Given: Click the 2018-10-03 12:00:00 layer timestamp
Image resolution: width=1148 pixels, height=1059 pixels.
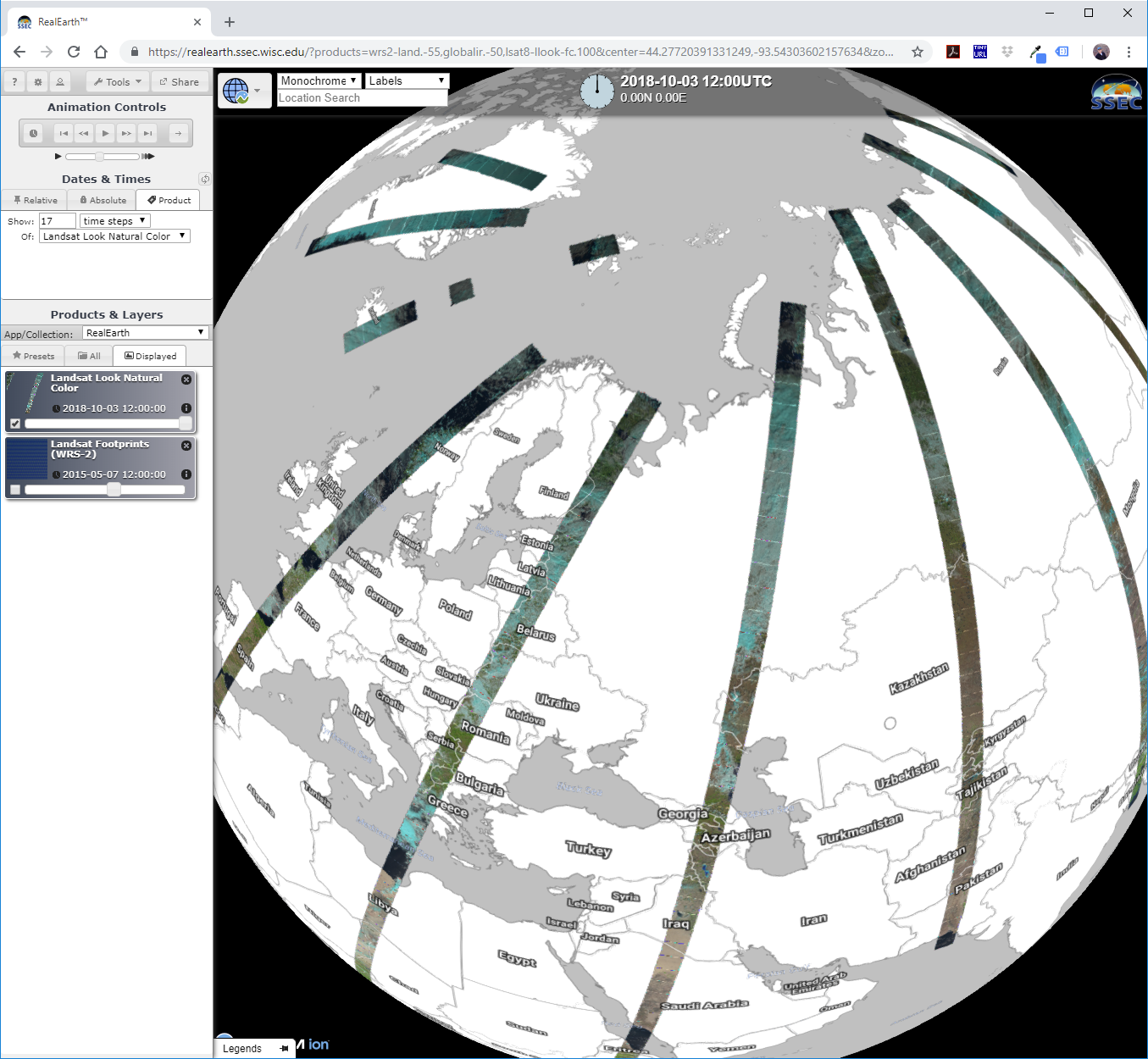Looking at the screenshot, I should 114,408.
